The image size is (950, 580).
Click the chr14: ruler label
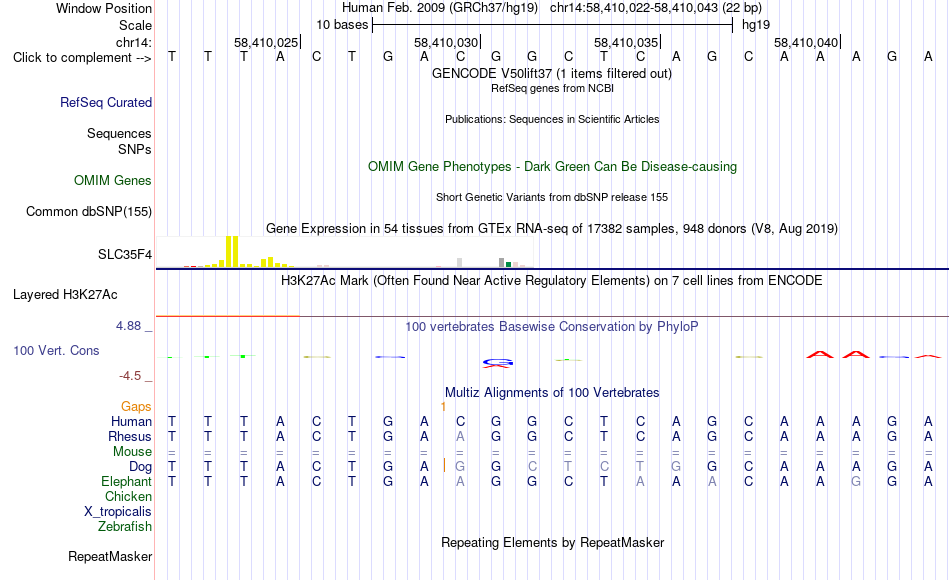click(x=134, y=42)
